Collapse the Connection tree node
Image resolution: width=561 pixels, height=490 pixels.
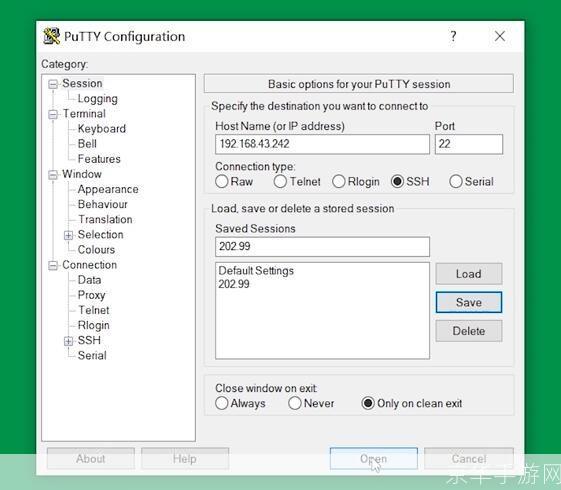pos(53,265)
